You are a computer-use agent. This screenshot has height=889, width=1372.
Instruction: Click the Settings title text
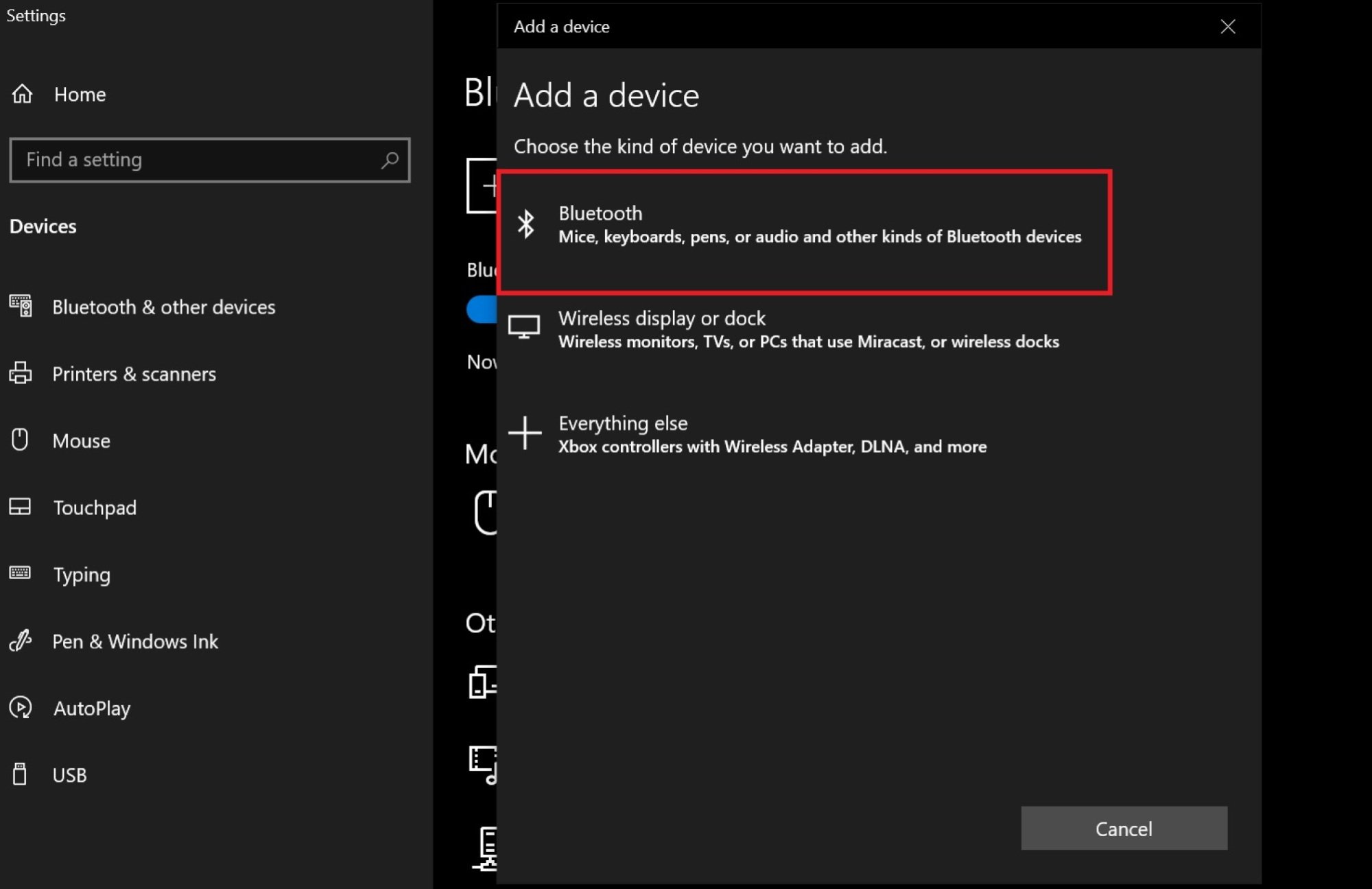tap(36, 15)
